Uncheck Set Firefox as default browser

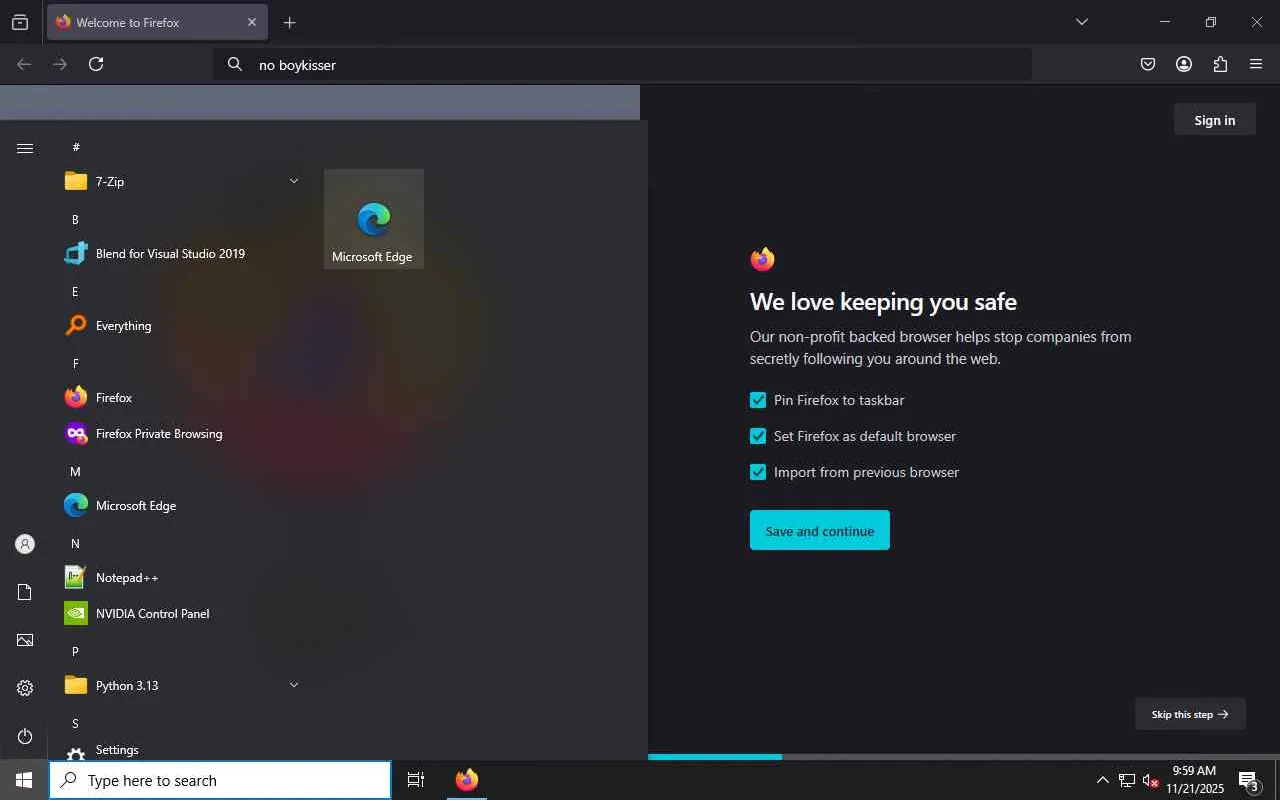point(758,436)
